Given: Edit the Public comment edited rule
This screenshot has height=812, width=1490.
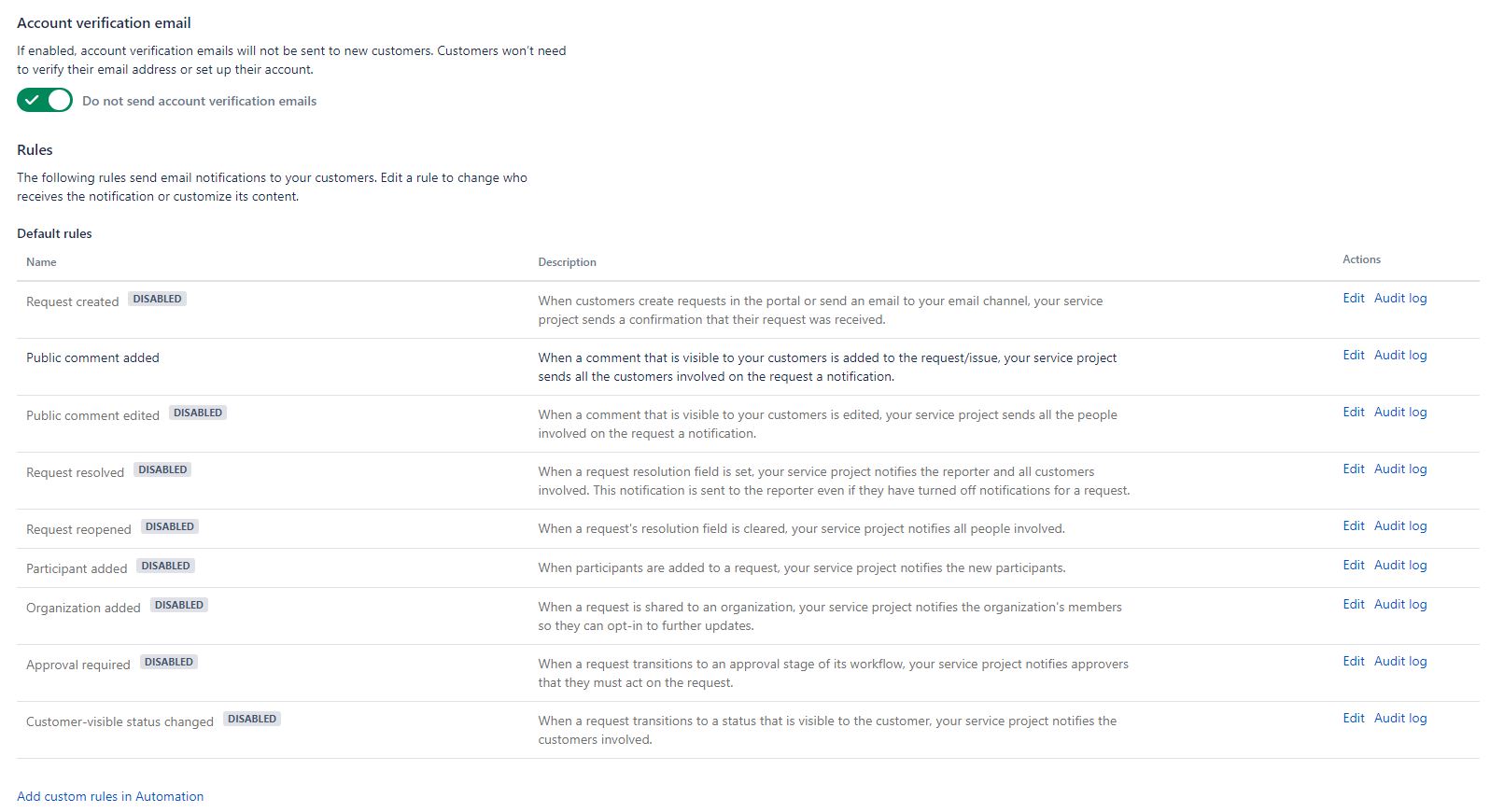Looking at the screenshot, I should click(1354, 412).
